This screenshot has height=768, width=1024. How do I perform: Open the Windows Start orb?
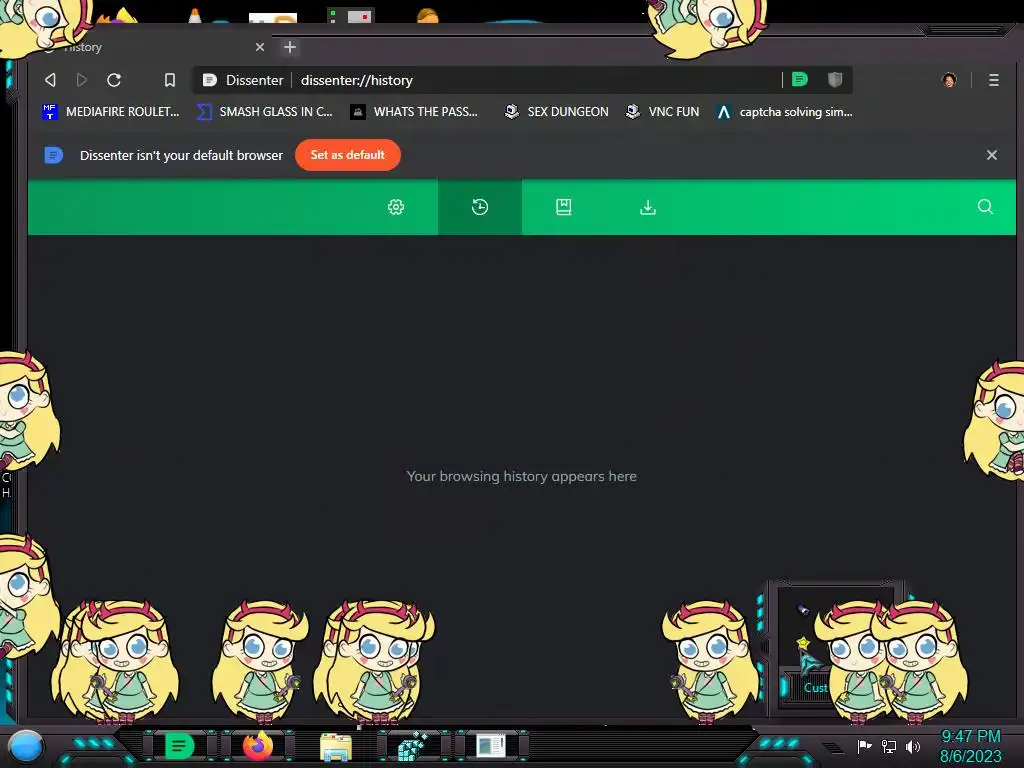point(26,746)
